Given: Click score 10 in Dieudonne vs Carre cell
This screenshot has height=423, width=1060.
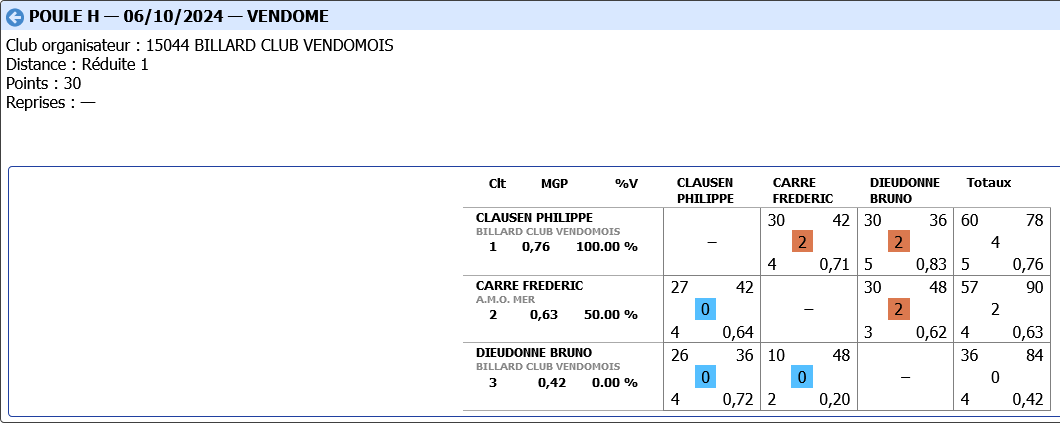Looking at the screenshot, I should pos(776,355).
